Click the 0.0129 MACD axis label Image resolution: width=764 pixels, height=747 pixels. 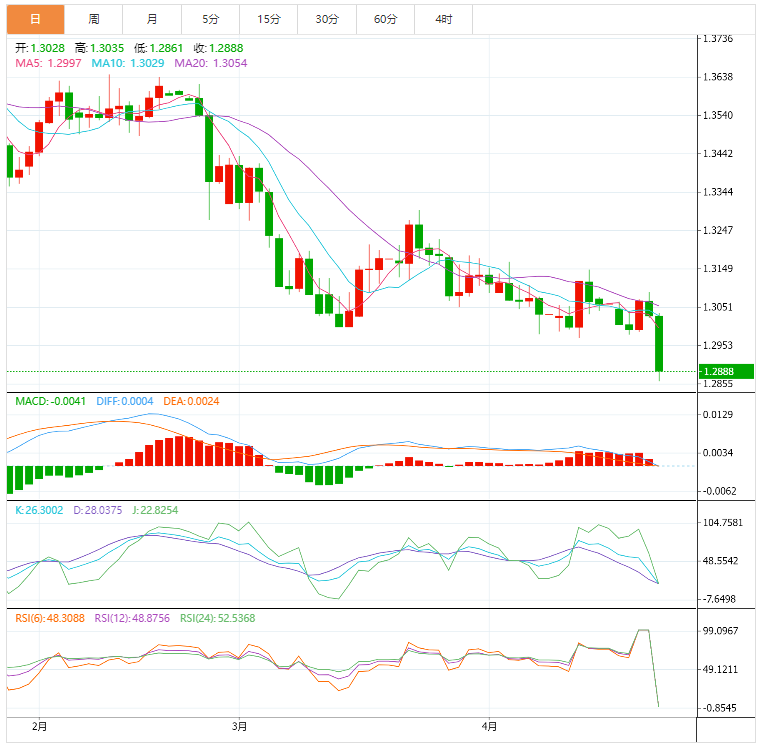click(x=718, y=415)
